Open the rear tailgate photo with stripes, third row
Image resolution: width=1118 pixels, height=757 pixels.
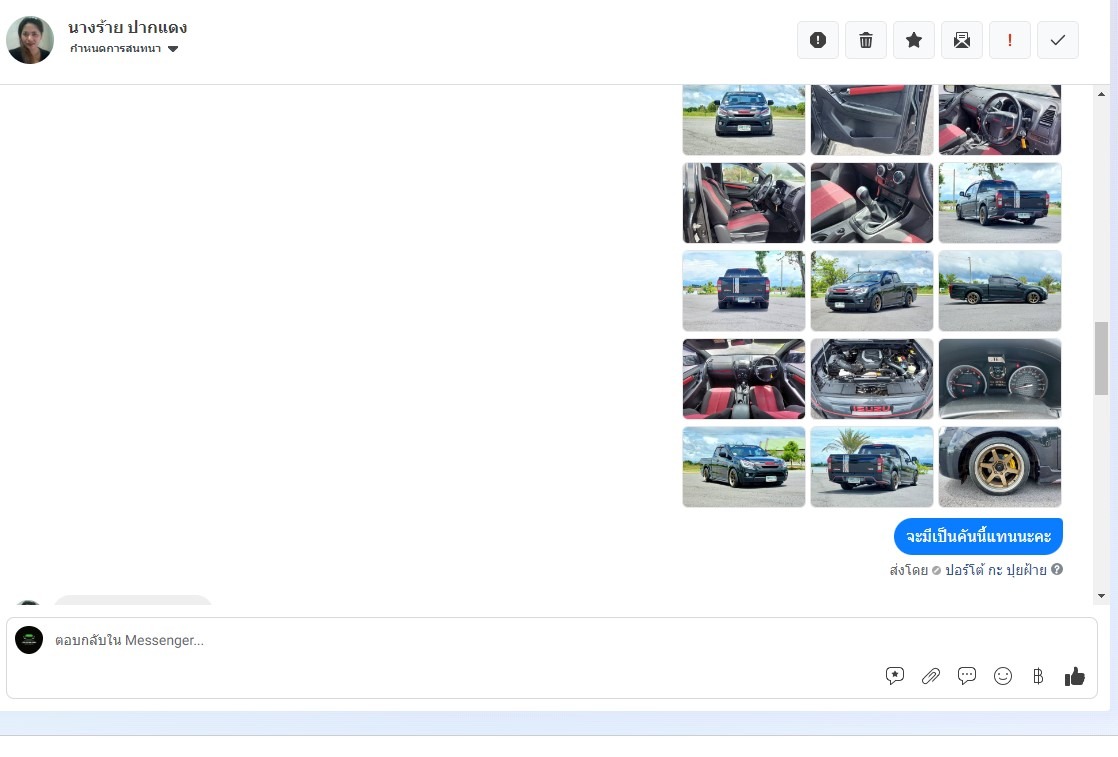pyautogui.click(x=744, y=291)
